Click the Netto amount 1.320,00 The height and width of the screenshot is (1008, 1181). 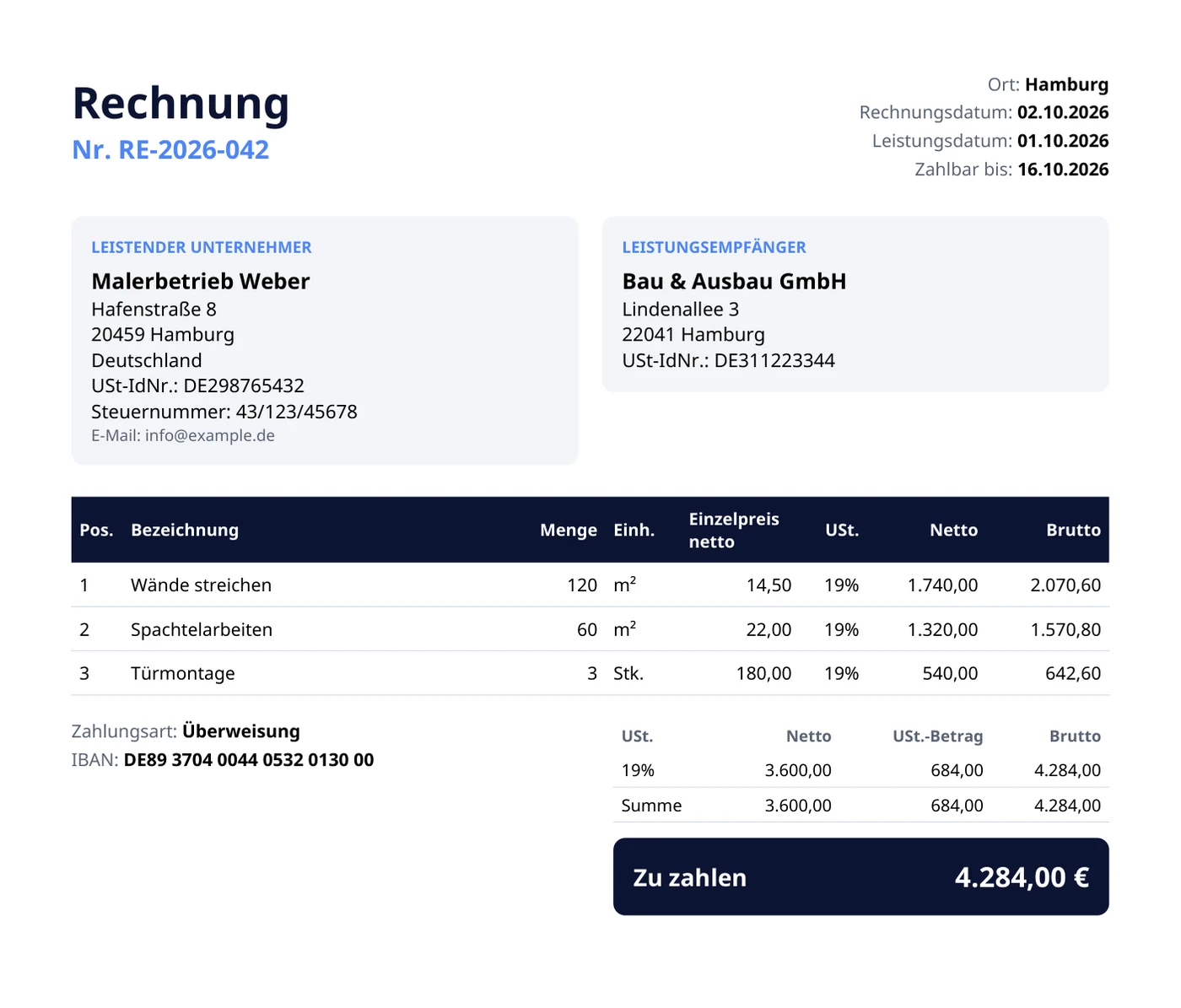pyautogui.click(x=943, y=629)
